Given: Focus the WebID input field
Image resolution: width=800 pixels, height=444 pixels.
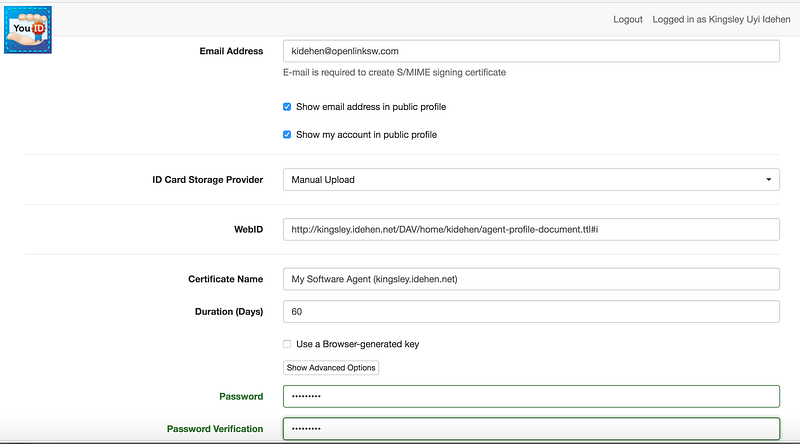Looking at the screenshot, I should click(x=531, y=230).
